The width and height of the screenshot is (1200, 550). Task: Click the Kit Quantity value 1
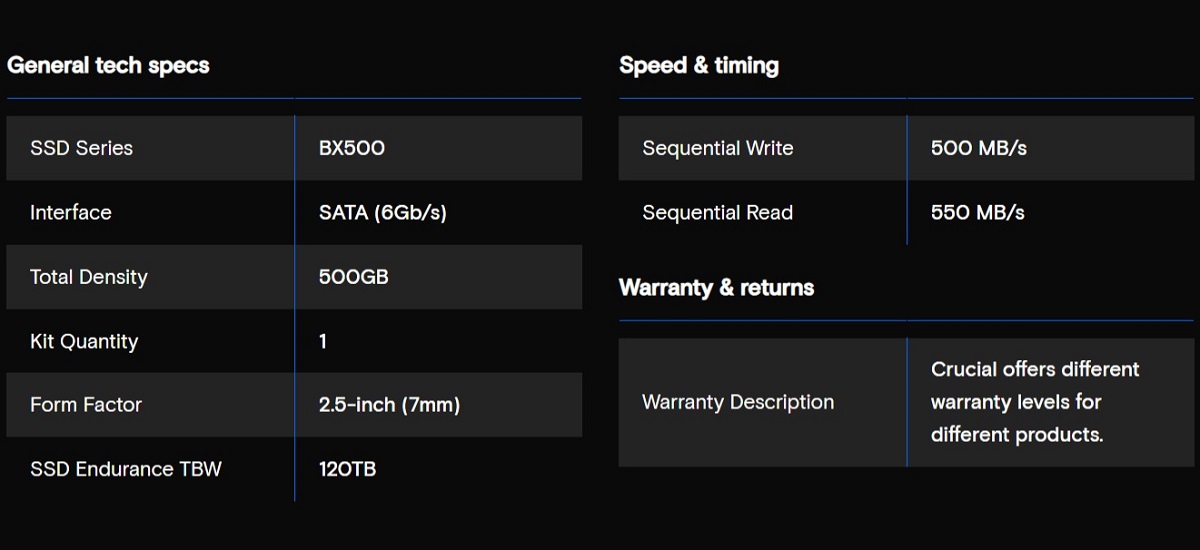323,341
